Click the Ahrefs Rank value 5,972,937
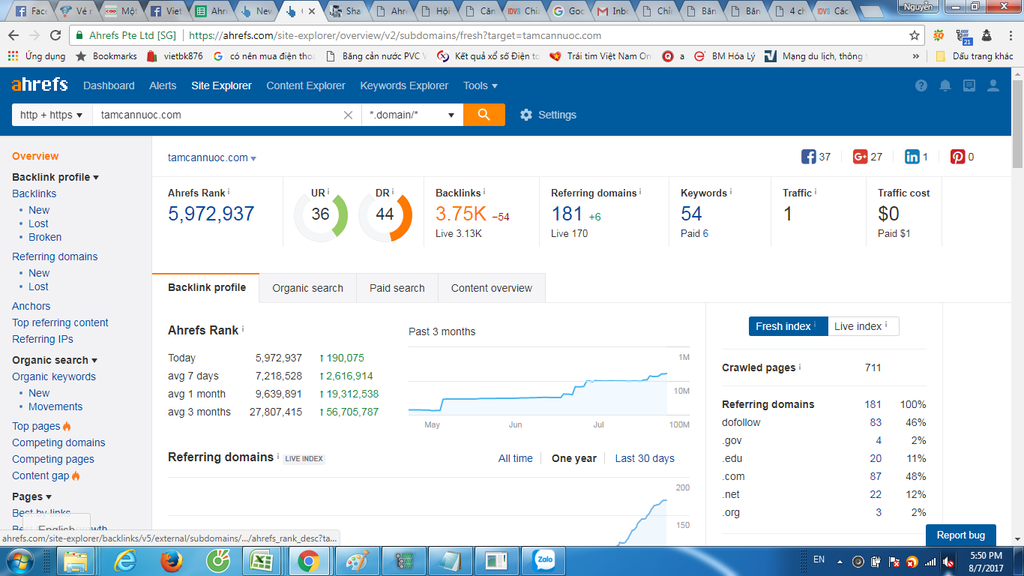Viewport: 1024px width, 576px height. point(211,214)
